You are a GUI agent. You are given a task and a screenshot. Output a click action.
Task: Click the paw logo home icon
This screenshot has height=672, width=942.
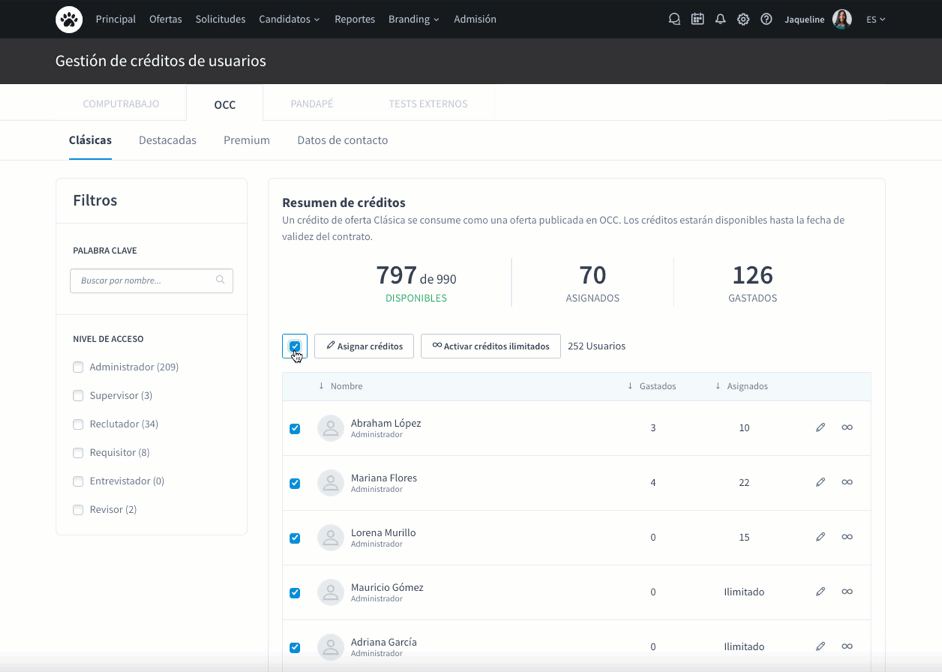[69, 19]
